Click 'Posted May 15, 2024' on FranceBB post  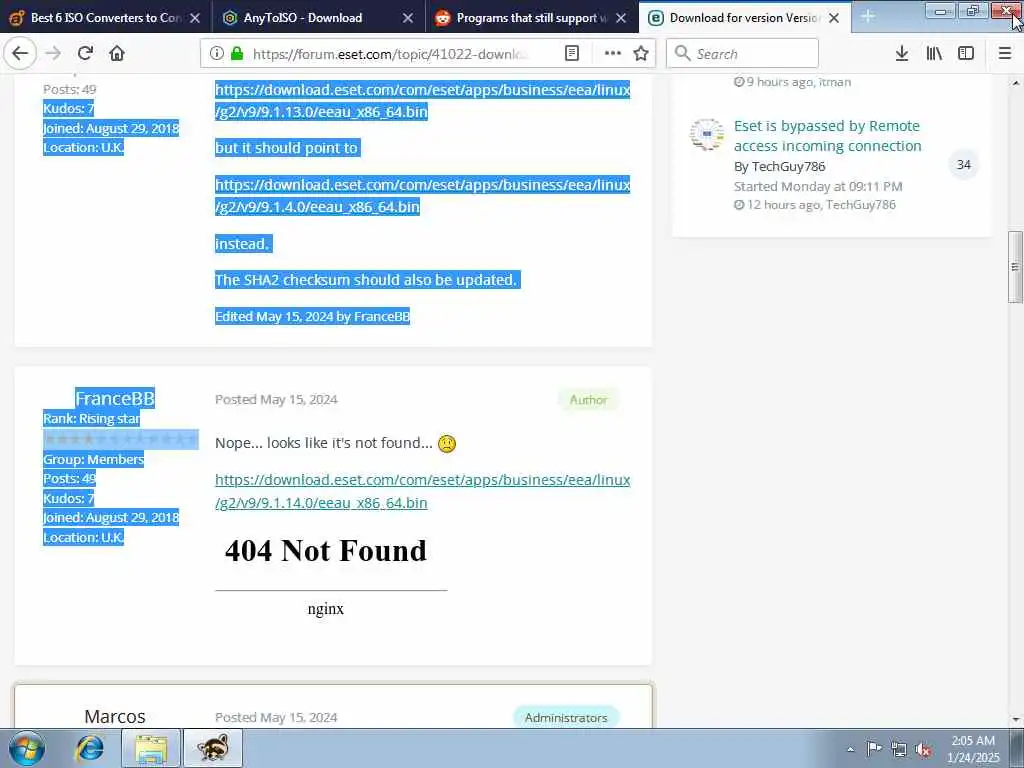coord(276,400)
